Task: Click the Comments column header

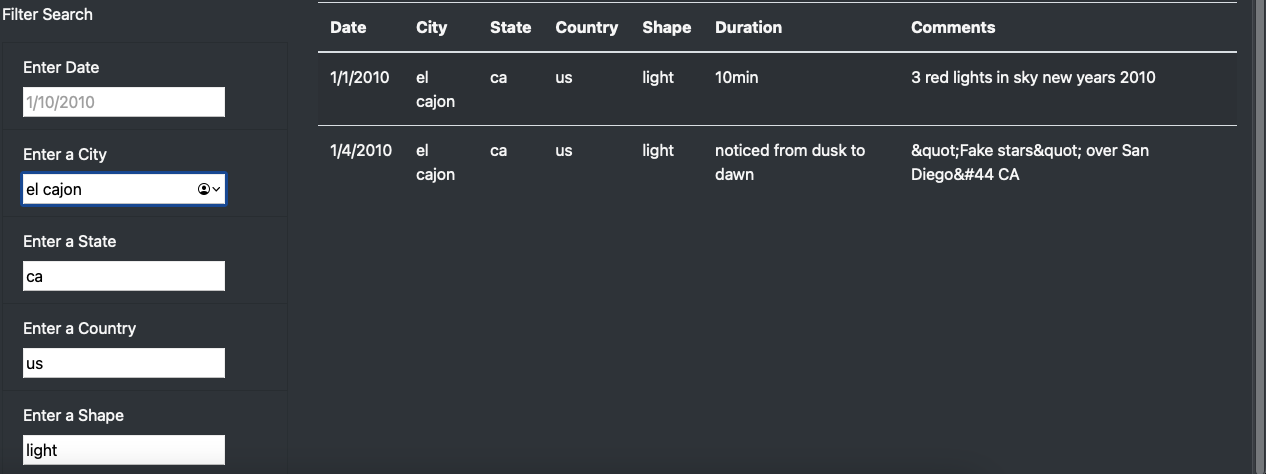Action: pyautogui.click(x=952, y=27)
